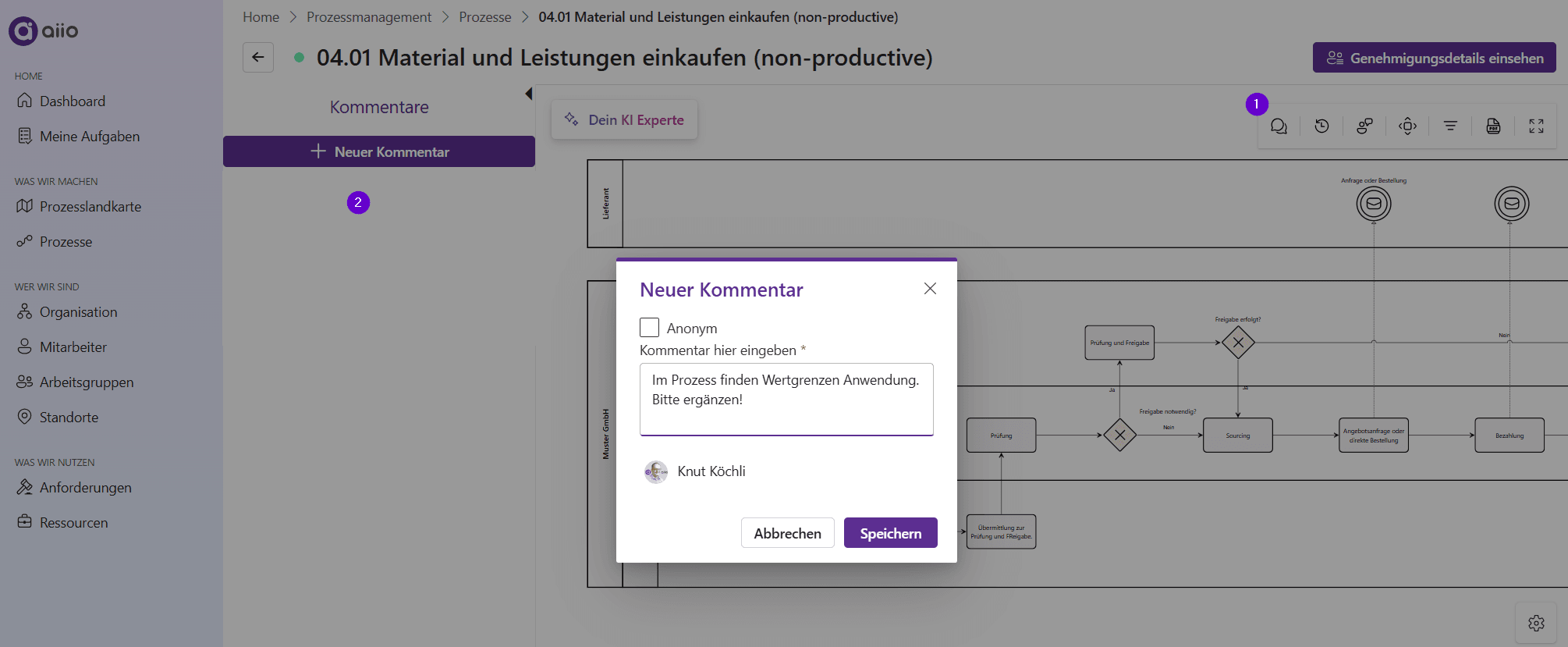Open Dein KI Experte assistant
Image resolution: width=1568 pixels, height=647 pixels.
click(624, 119)
